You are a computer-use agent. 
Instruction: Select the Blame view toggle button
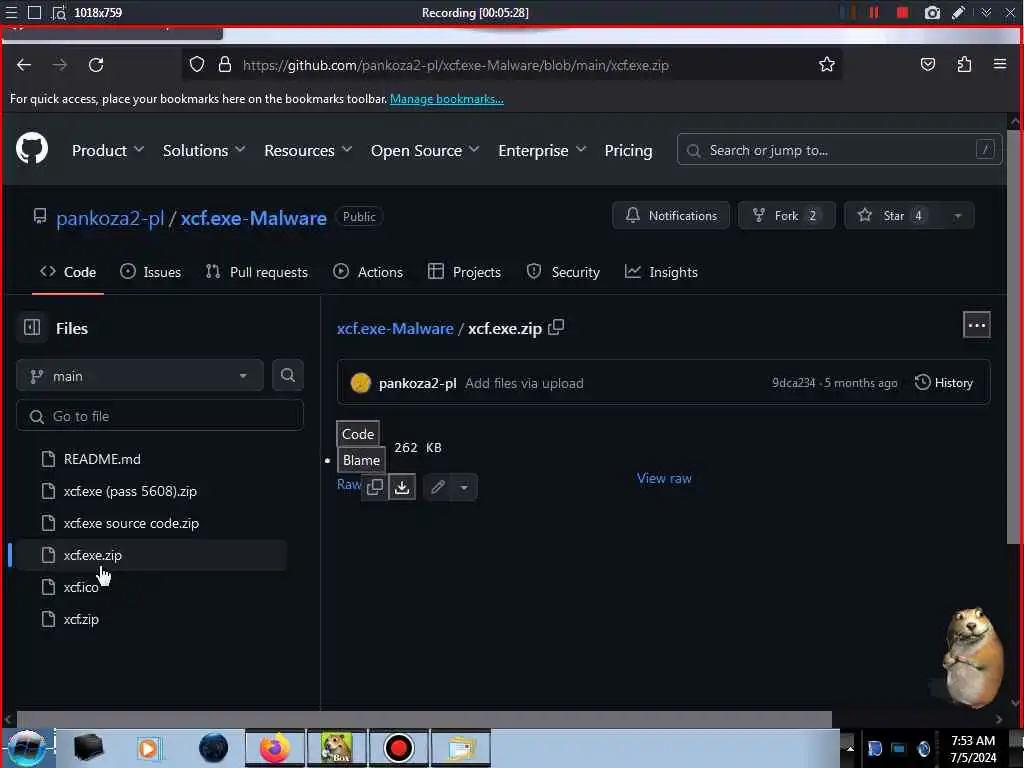pos(361,460)
